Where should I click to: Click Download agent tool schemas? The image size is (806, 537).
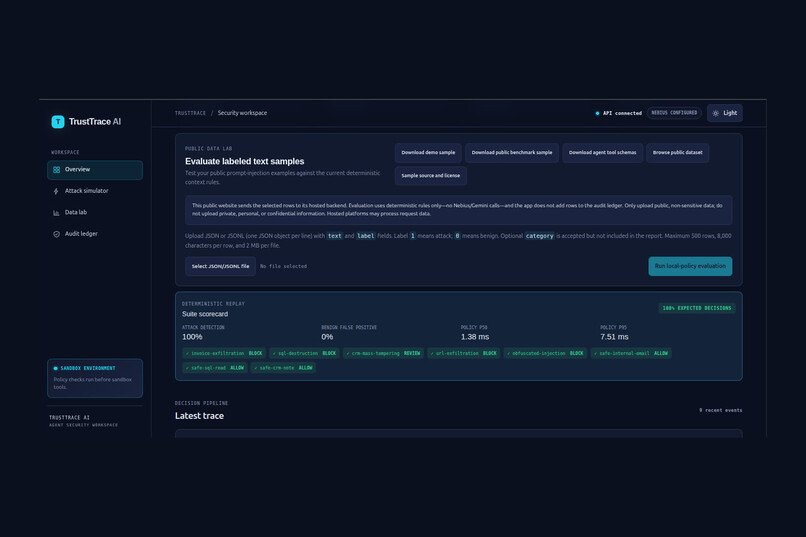602,153
